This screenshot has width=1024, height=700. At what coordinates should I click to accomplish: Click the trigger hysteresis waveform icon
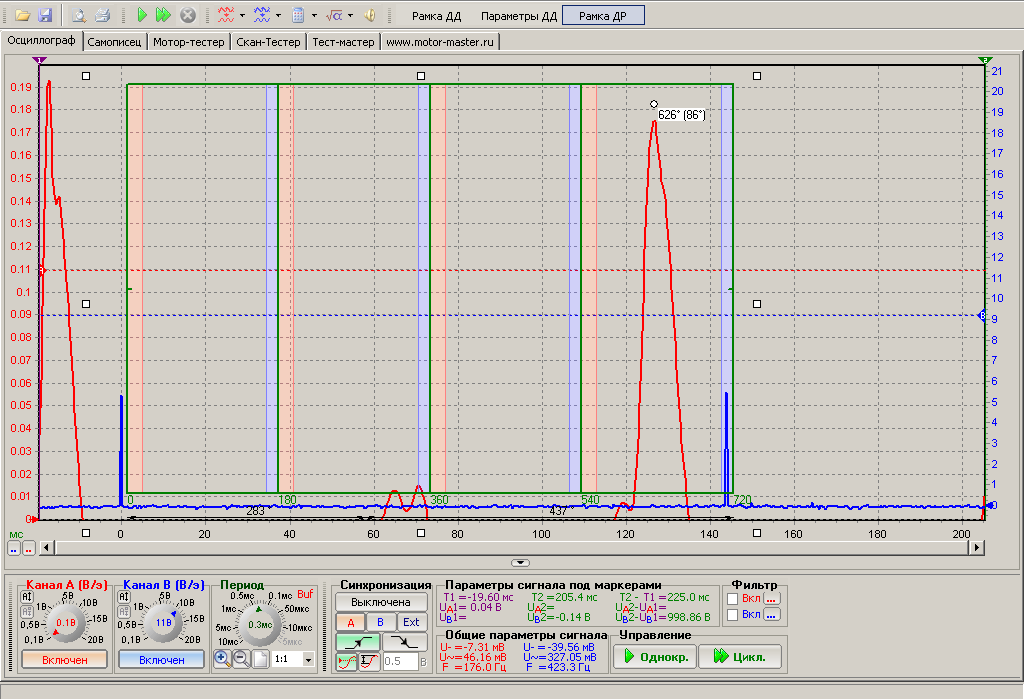tap(370, 662)
